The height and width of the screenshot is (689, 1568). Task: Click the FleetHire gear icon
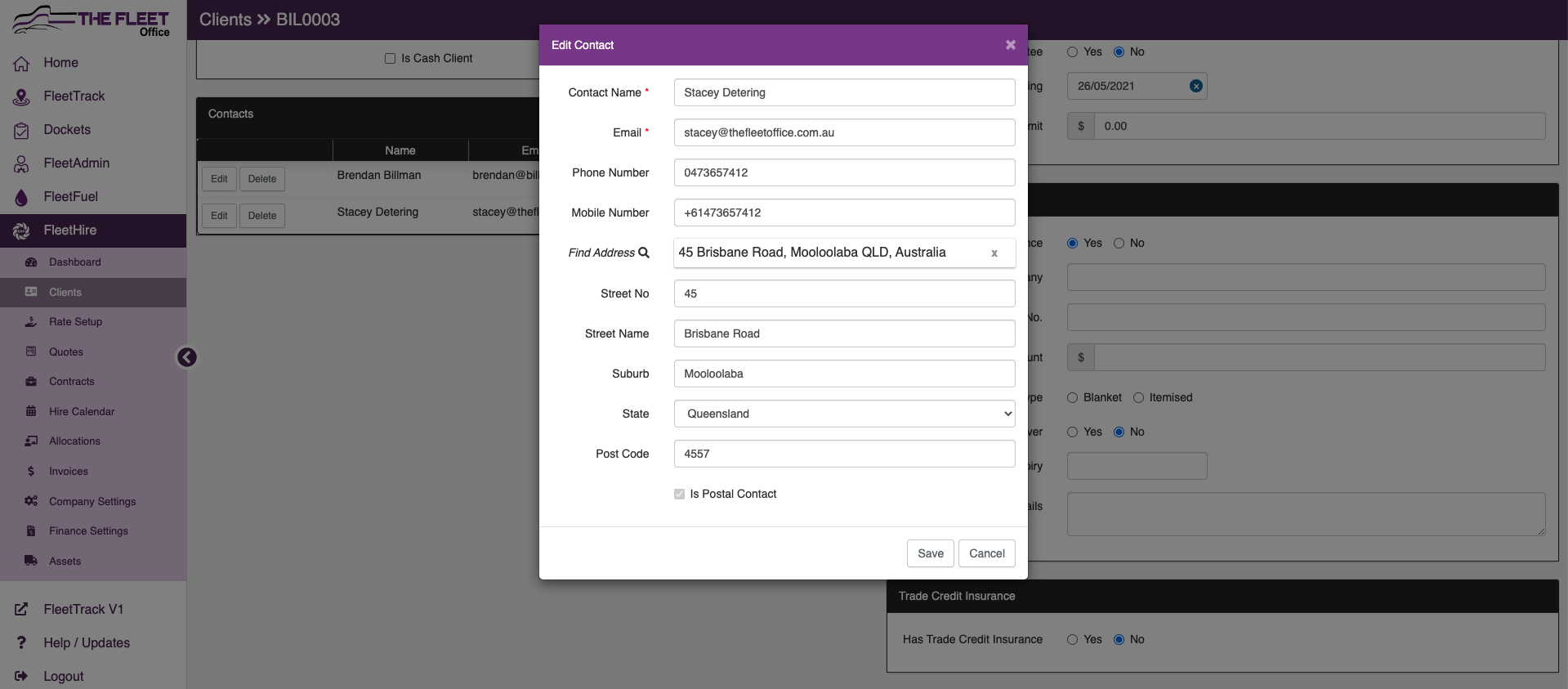tap(22, 230)
